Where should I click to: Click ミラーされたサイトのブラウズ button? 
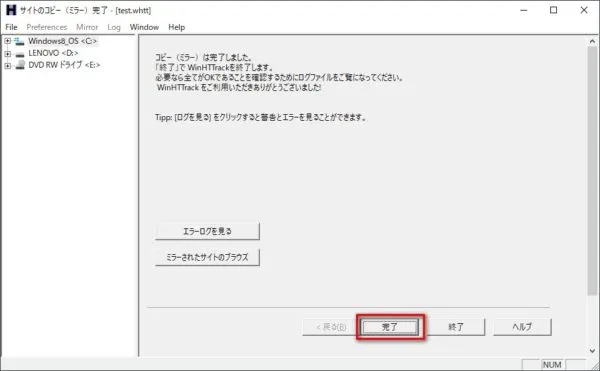pyautogui.click(x=207, y=257)
